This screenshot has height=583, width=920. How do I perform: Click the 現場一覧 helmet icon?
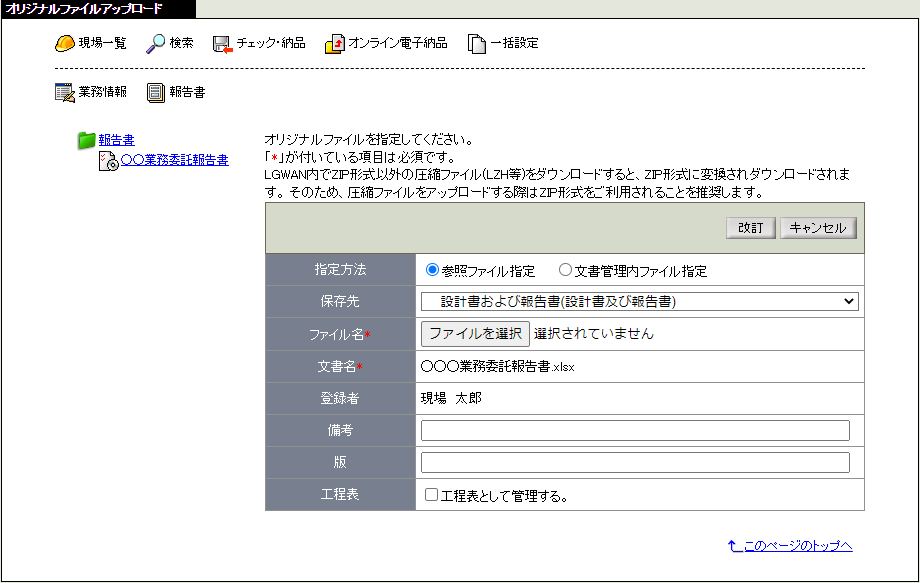coord(65,43)
